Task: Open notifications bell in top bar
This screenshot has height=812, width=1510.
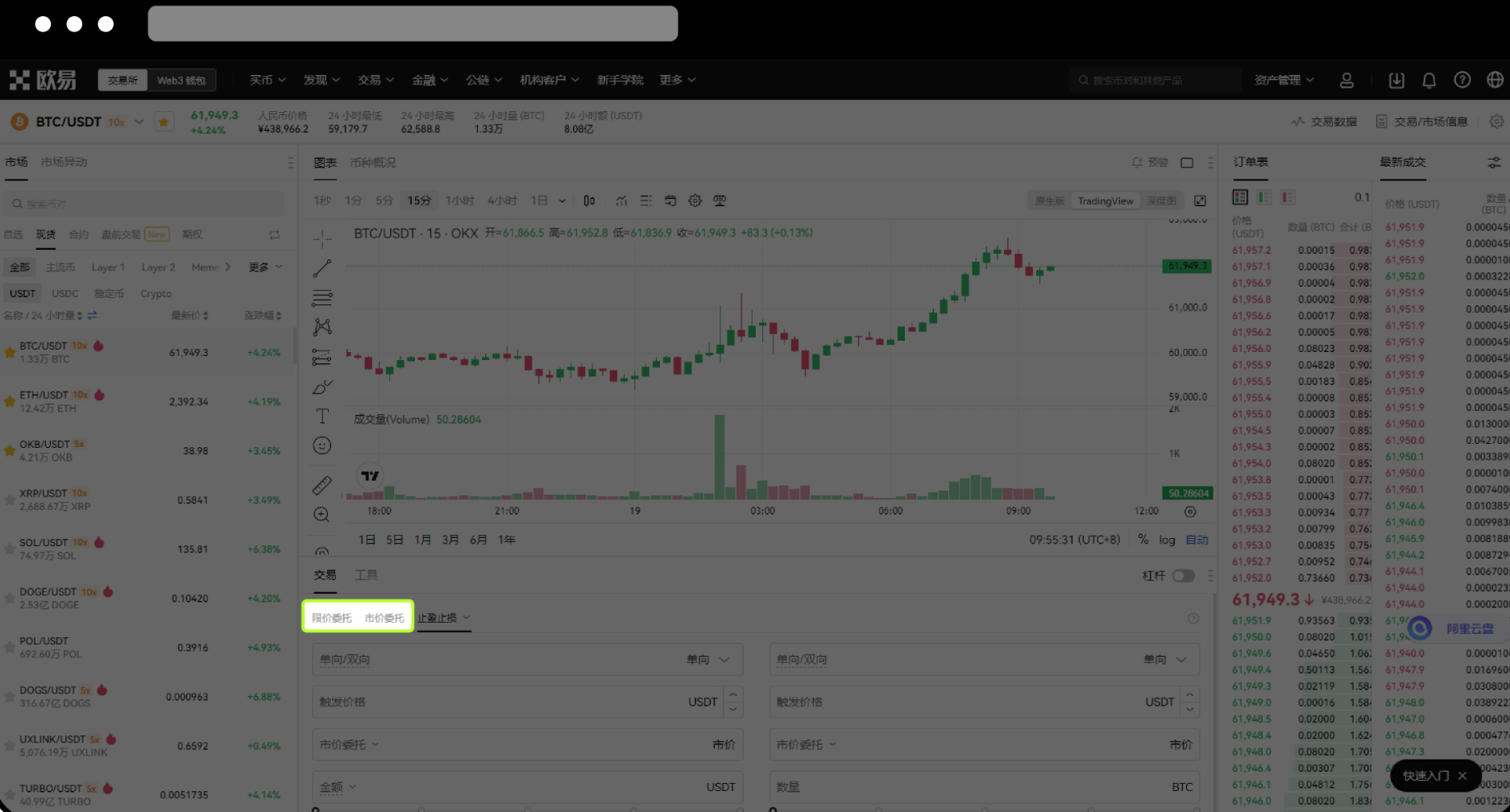Action: tap(1429, 80)
